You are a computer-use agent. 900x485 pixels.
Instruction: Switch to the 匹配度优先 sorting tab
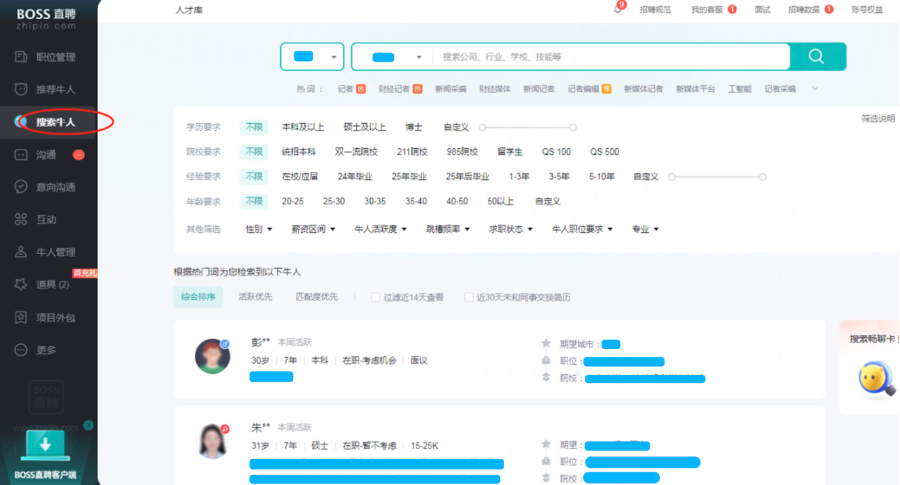pos(316,297)
